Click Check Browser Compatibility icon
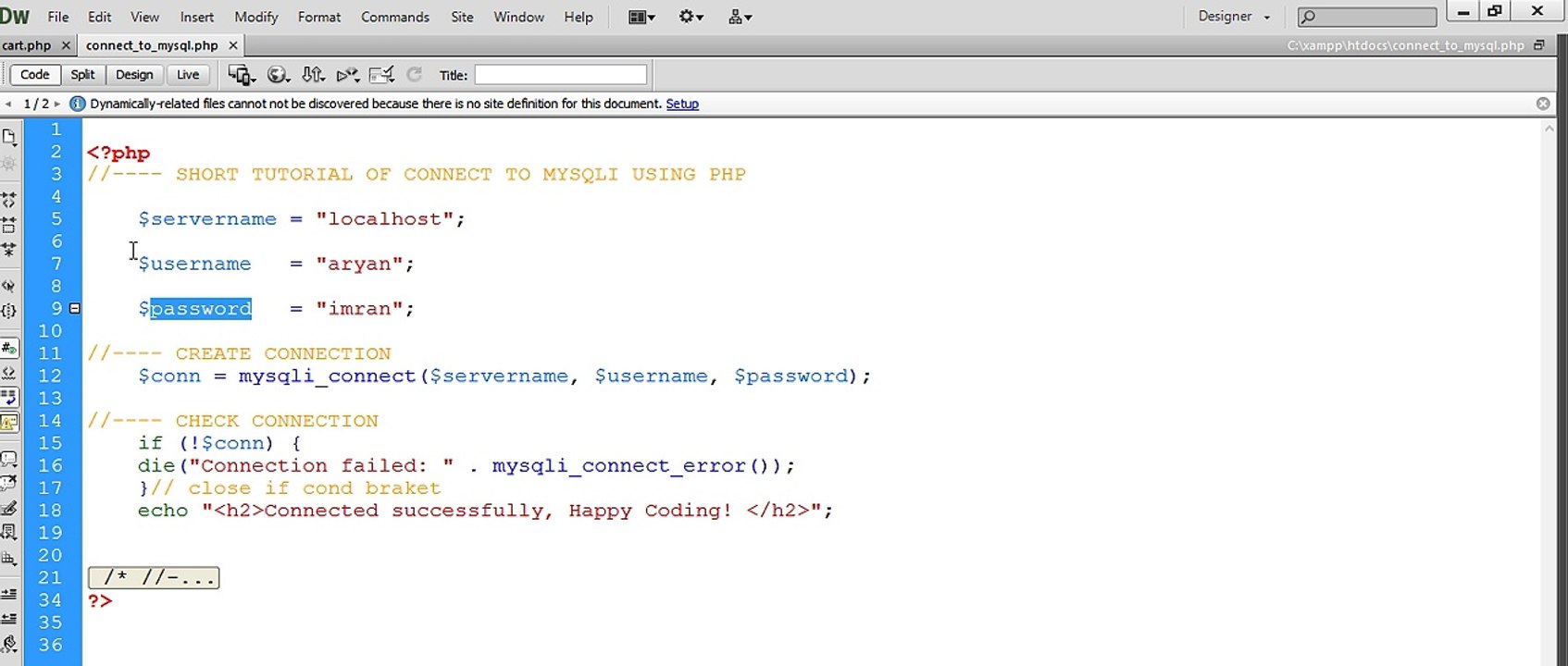Screen dimensions: 1568x666 pos(381,75)
